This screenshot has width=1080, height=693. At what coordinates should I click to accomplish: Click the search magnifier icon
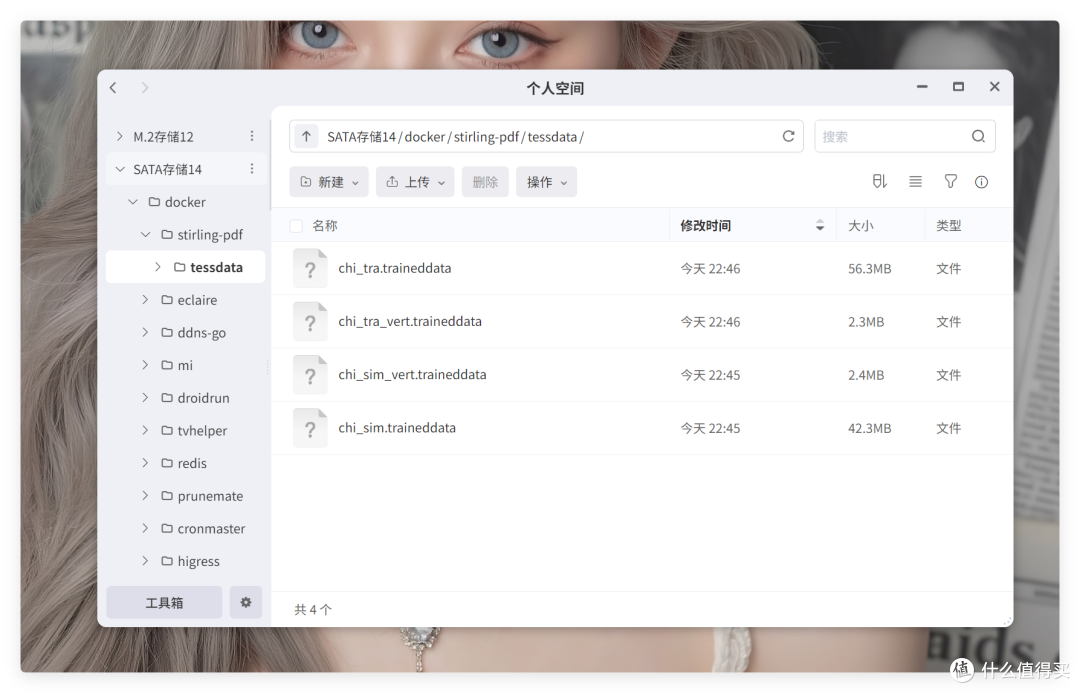tap(978, 136)
